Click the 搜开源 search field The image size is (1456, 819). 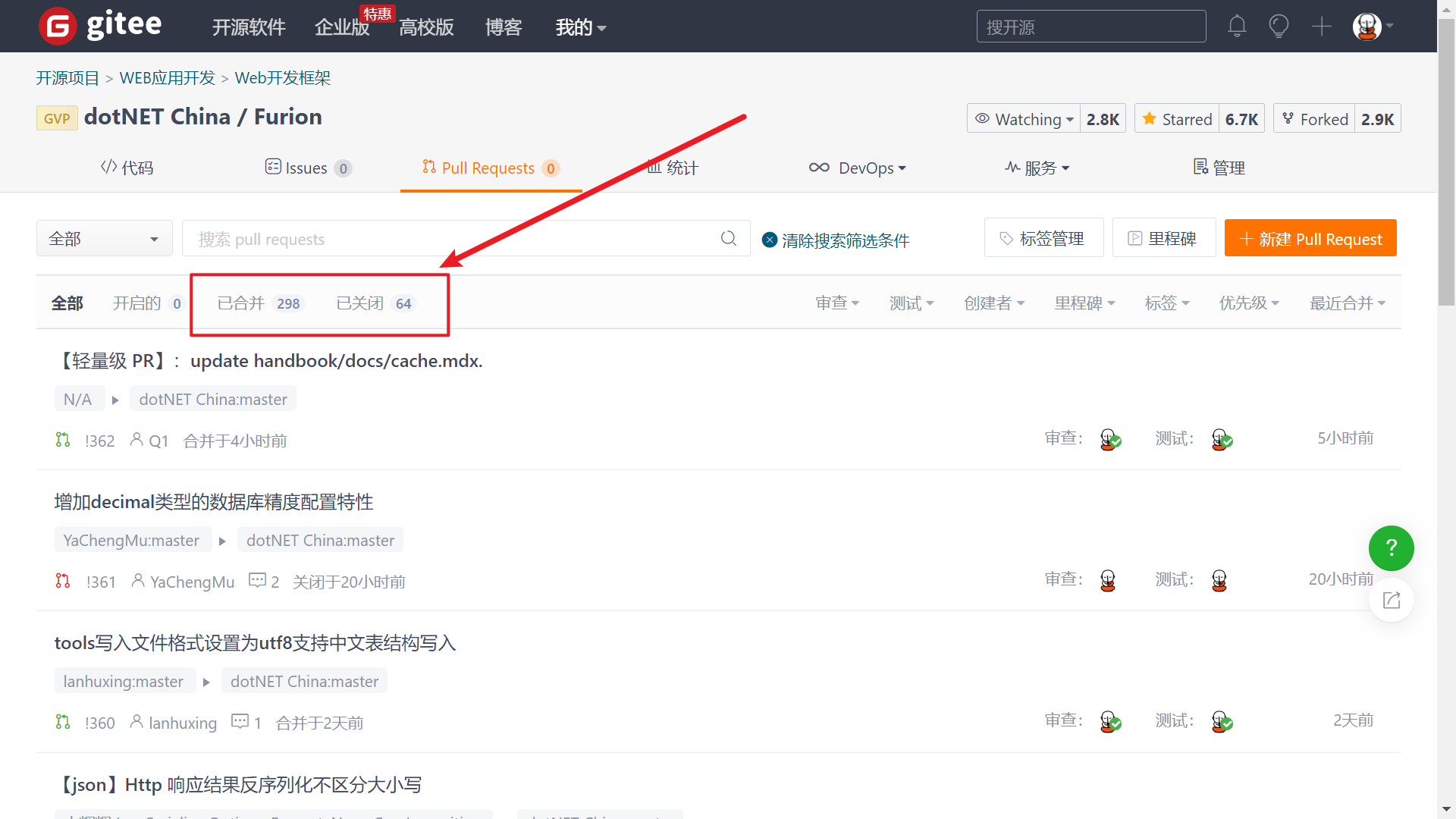tap(1091, 27)
